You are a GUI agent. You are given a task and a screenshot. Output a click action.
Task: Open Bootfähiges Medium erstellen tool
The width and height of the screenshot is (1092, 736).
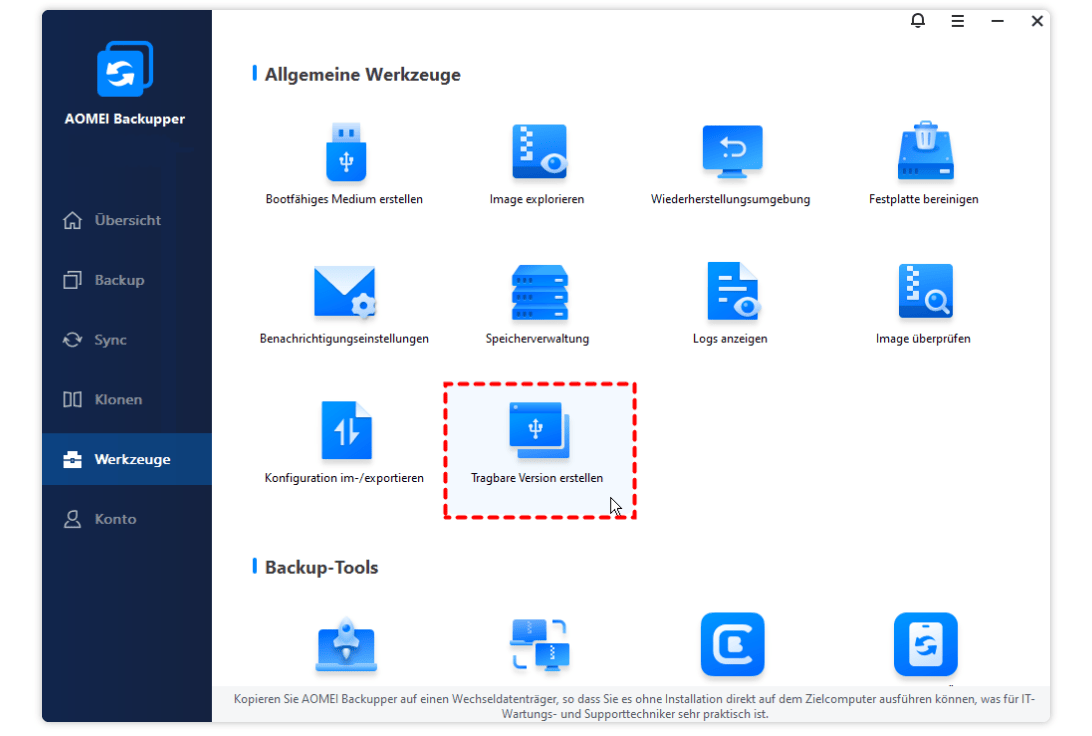click(x=345, y=153)
